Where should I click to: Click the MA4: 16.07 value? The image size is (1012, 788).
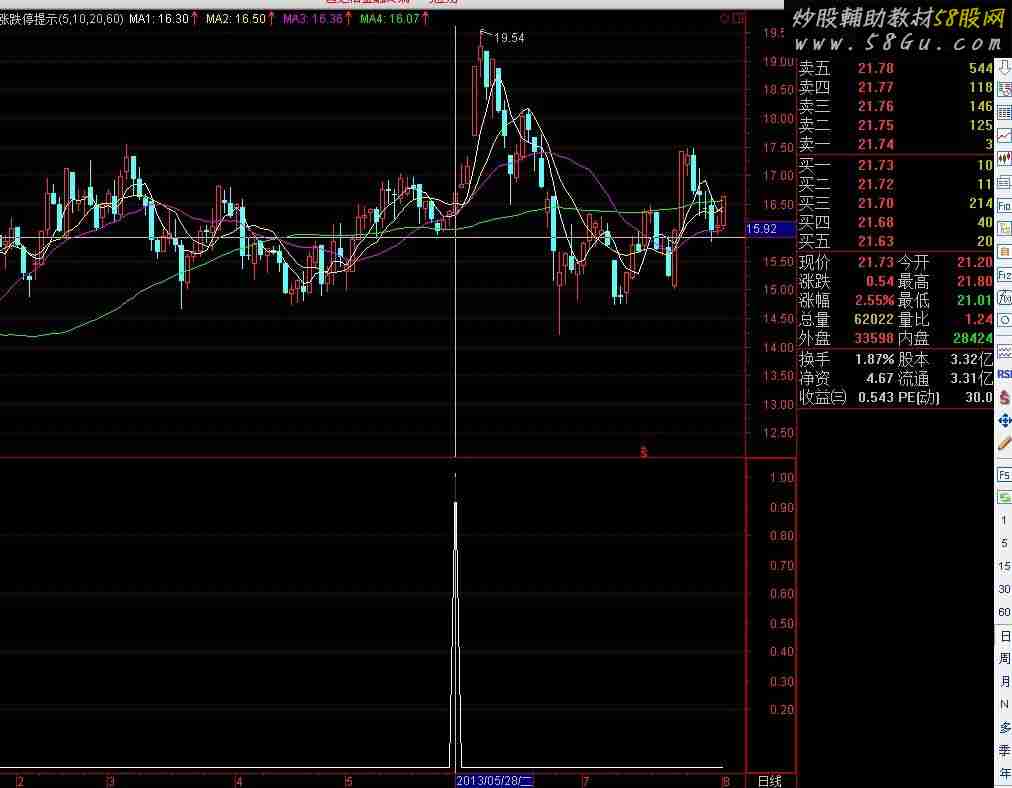tap(389, 19)
